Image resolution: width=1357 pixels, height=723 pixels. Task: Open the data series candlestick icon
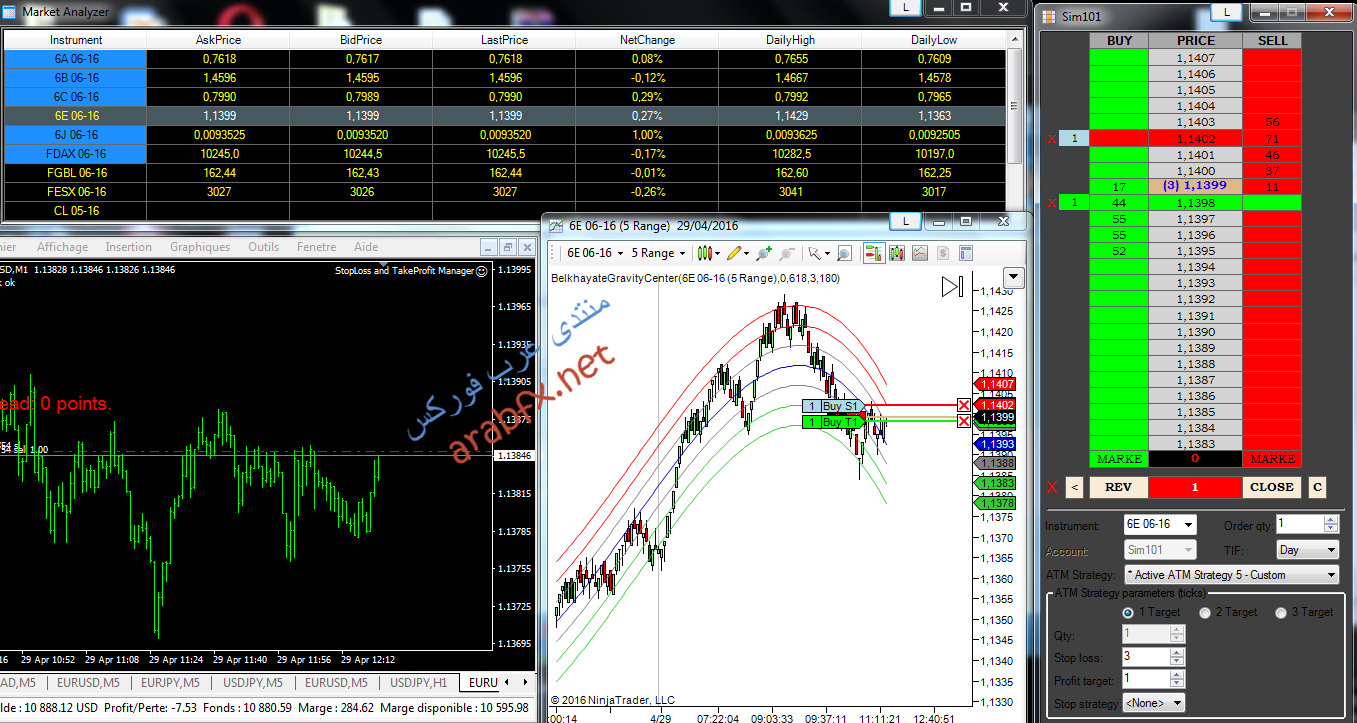(896, 253)
